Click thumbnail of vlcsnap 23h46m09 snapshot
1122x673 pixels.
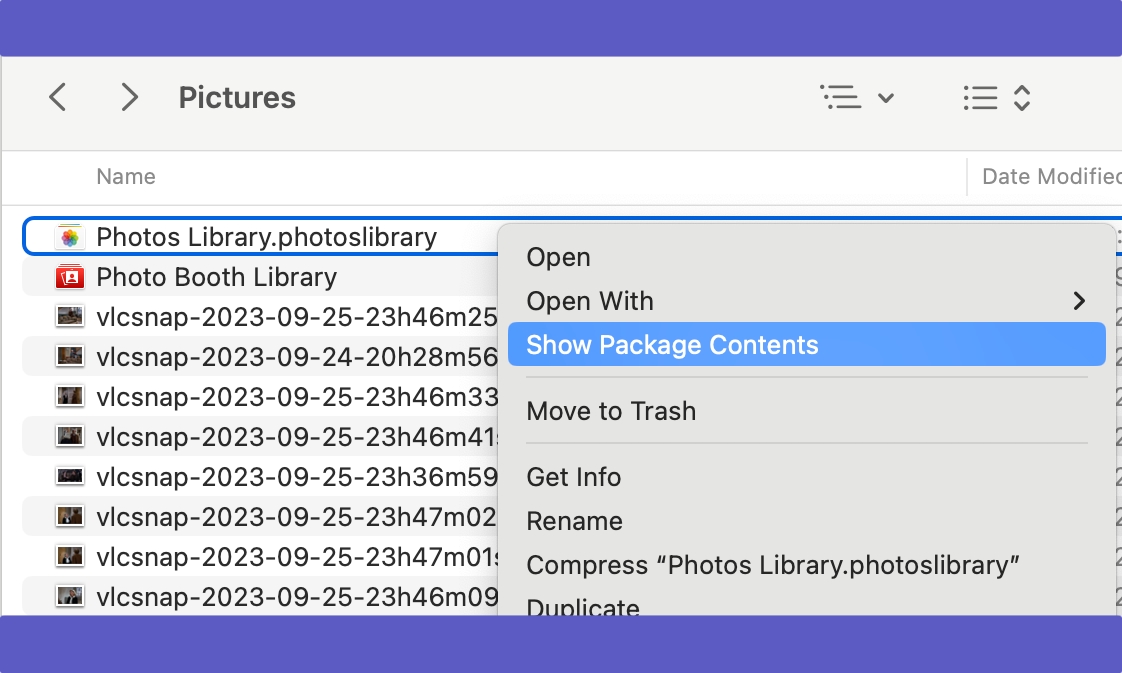pyautogui.click(x=69, y=595)
